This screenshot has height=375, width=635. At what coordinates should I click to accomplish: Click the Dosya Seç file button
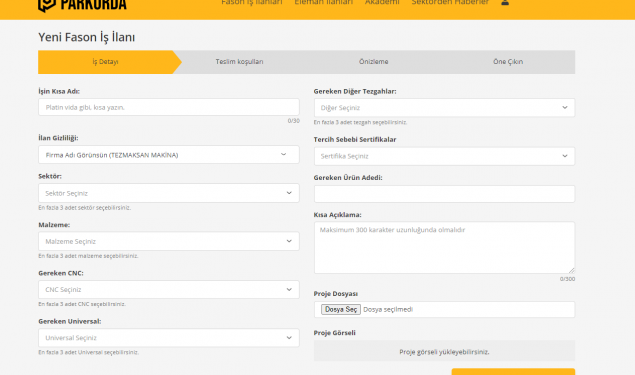(x=341, y=309)
